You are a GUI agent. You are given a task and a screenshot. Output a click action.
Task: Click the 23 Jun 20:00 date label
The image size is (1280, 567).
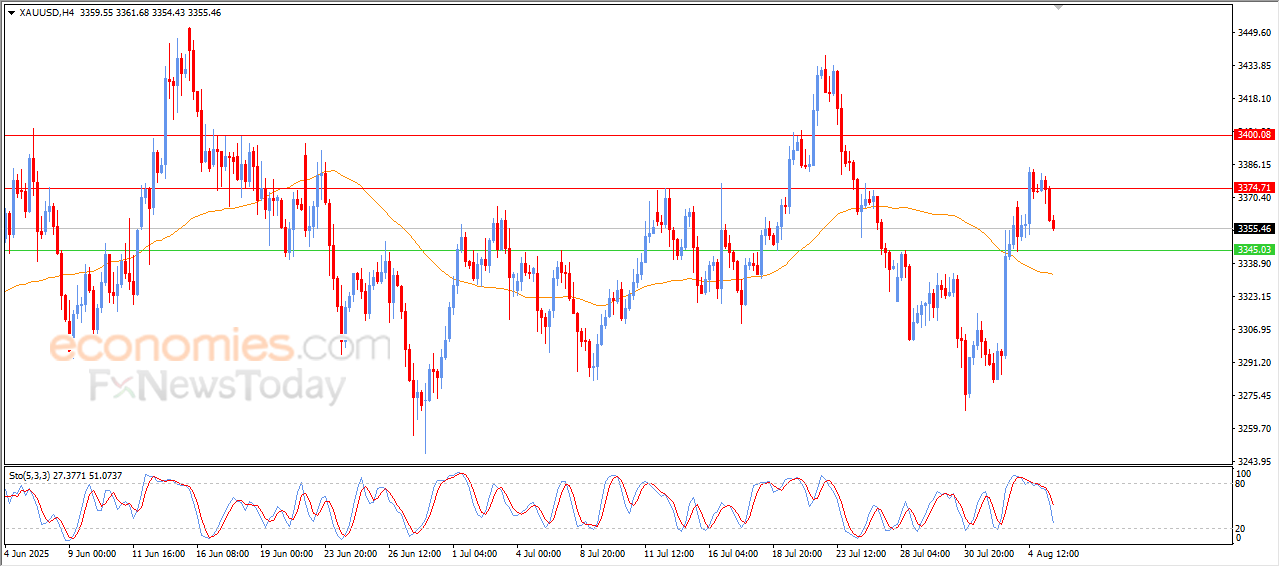click(x=351, y=552)
